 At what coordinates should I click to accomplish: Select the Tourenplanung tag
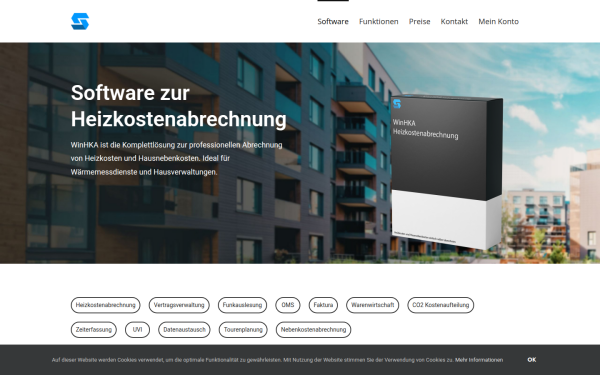(x=243, y=329)
